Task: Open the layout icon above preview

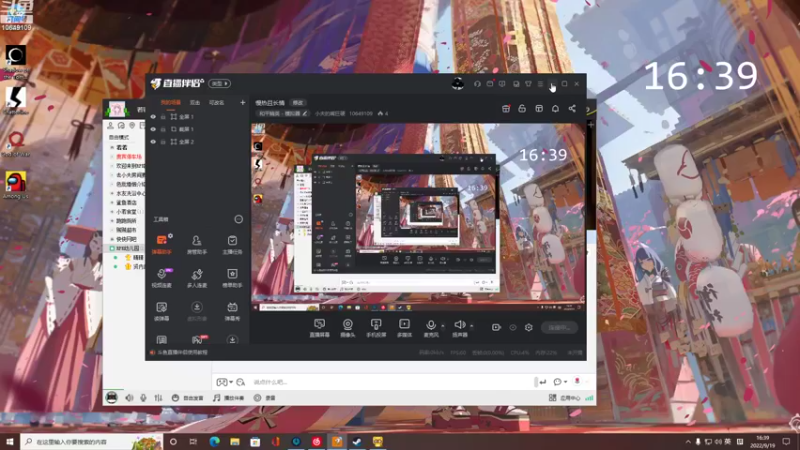Action: [539, 109]
